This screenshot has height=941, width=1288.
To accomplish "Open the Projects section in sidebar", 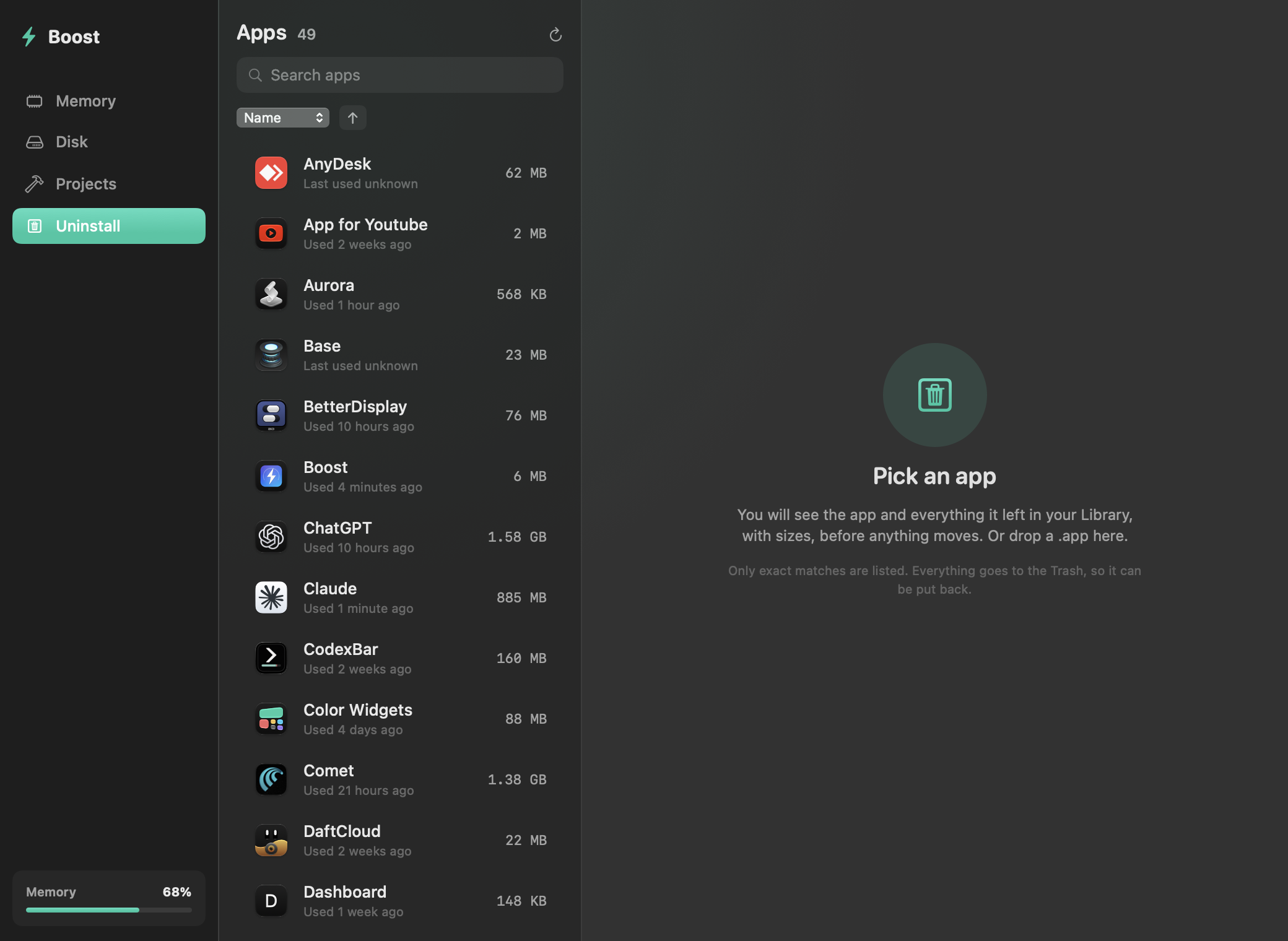I will [x=109, y=184].
